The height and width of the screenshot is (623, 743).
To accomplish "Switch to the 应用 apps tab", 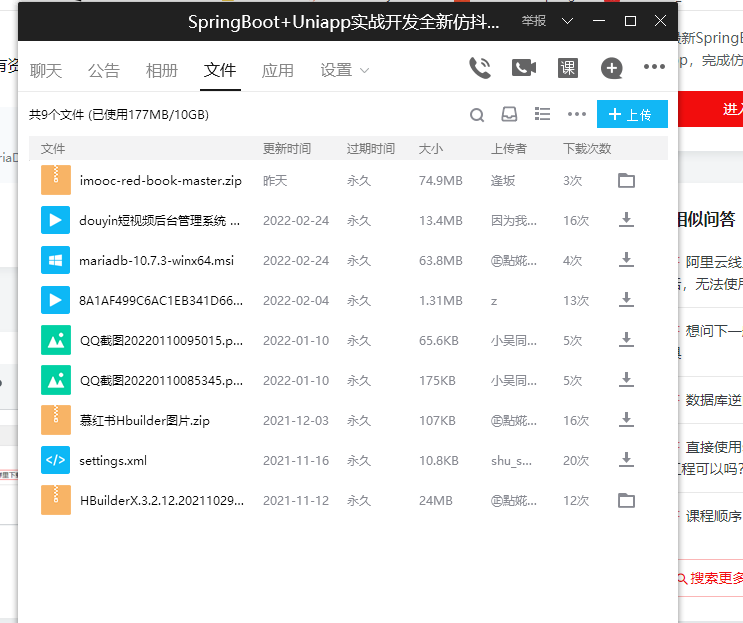I will pyautogui.click(x=278, y=71).
